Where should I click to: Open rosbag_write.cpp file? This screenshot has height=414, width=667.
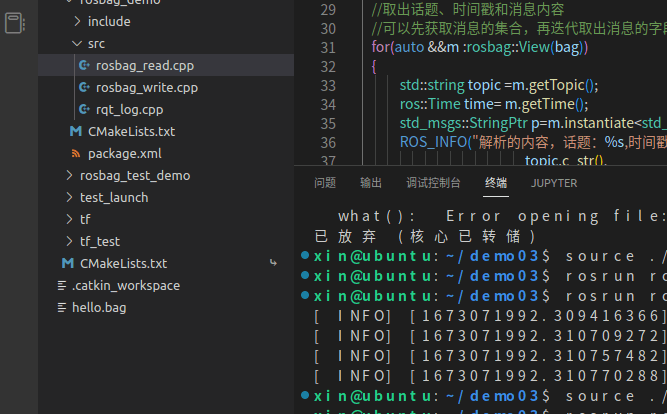point(166,87)
